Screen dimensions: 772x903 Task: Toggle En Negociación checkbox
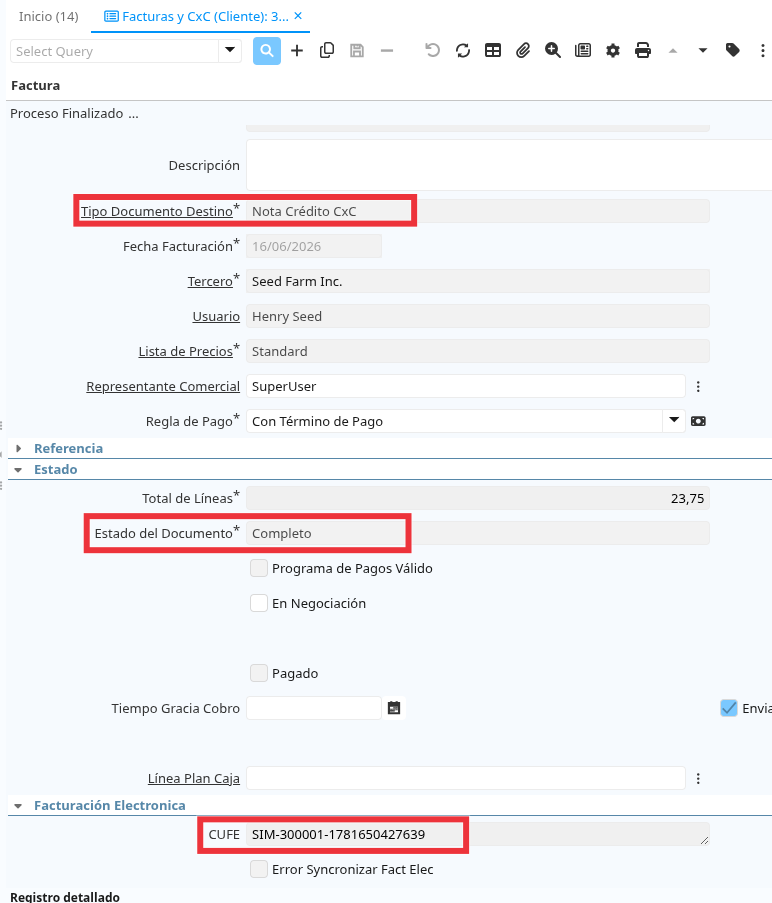(258, 604)
